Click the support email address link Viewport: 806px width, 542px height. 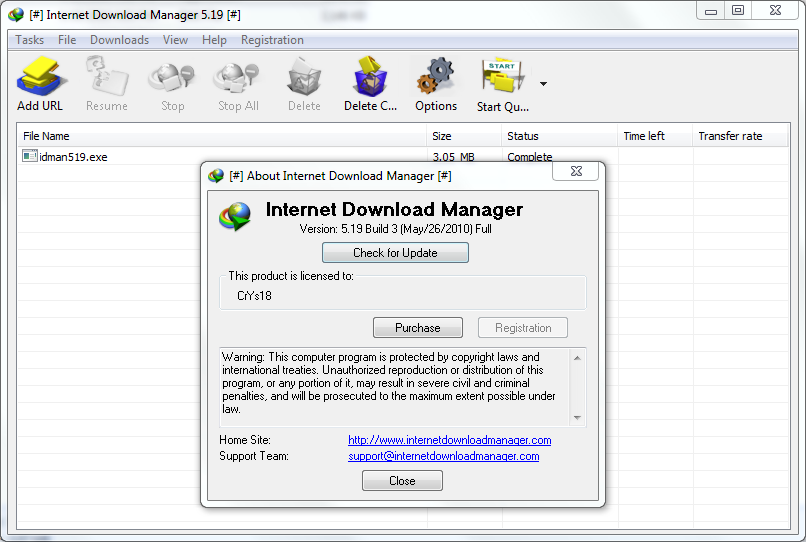(x=444, y=456)
